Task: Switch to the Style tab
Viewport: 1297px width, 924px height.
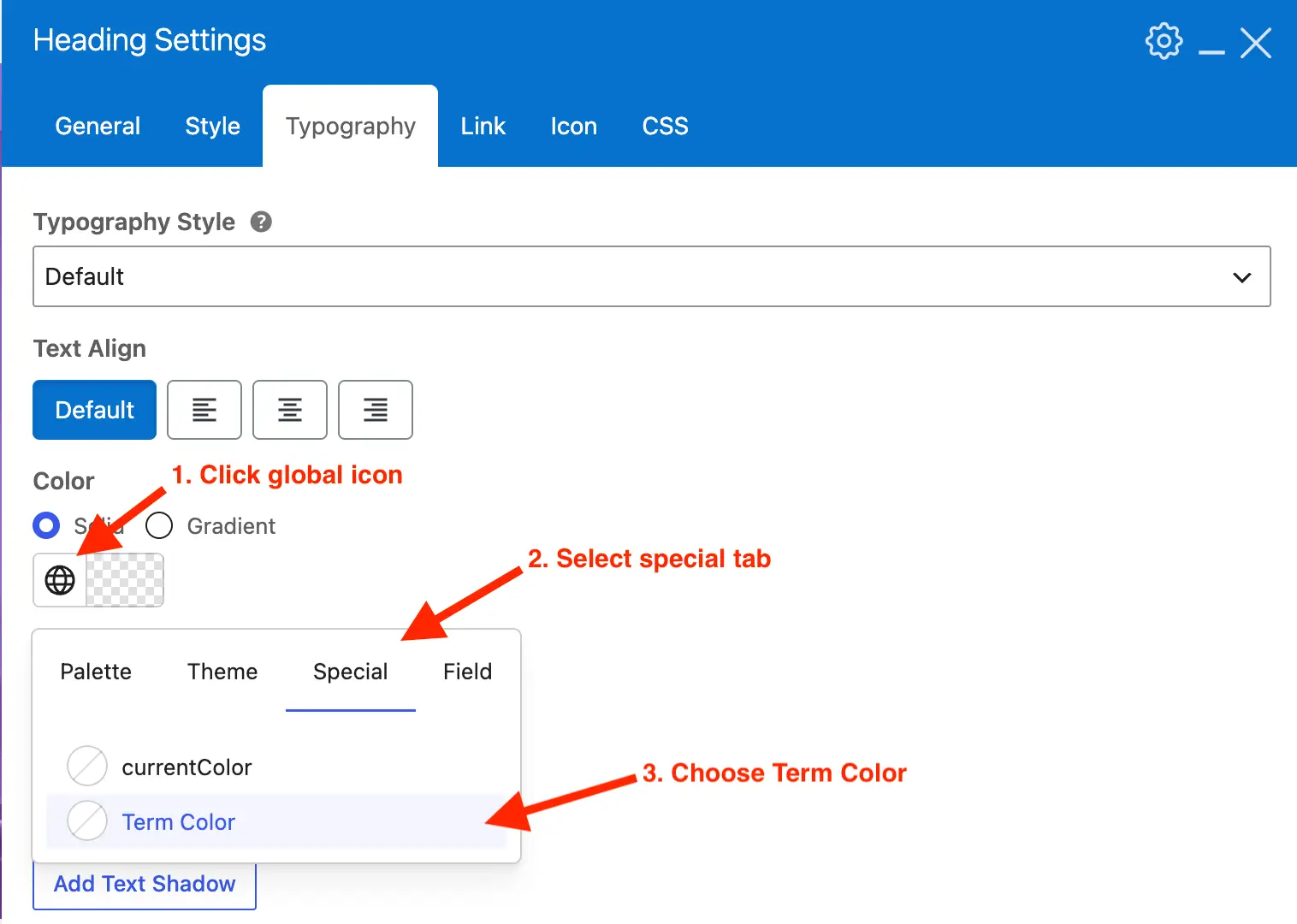Action: tap(213, 126)
